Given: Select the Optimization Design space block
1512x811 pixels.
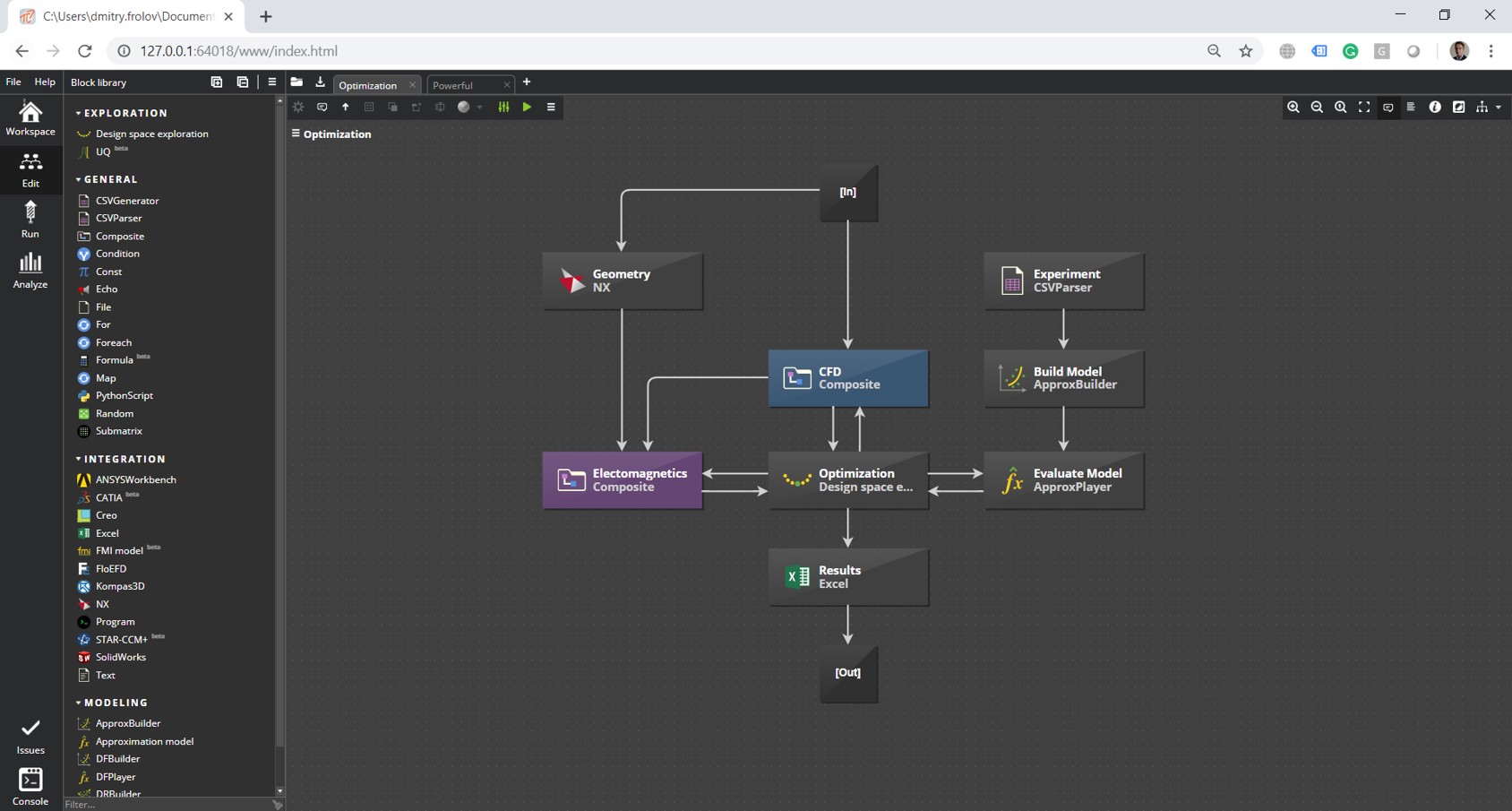Looking at the screenshot, I should click(x=848, y=480).
